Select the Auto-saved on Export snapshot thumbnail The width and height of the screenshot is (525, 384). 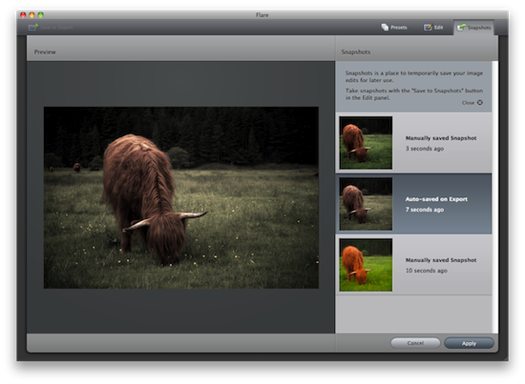(366, 204)
